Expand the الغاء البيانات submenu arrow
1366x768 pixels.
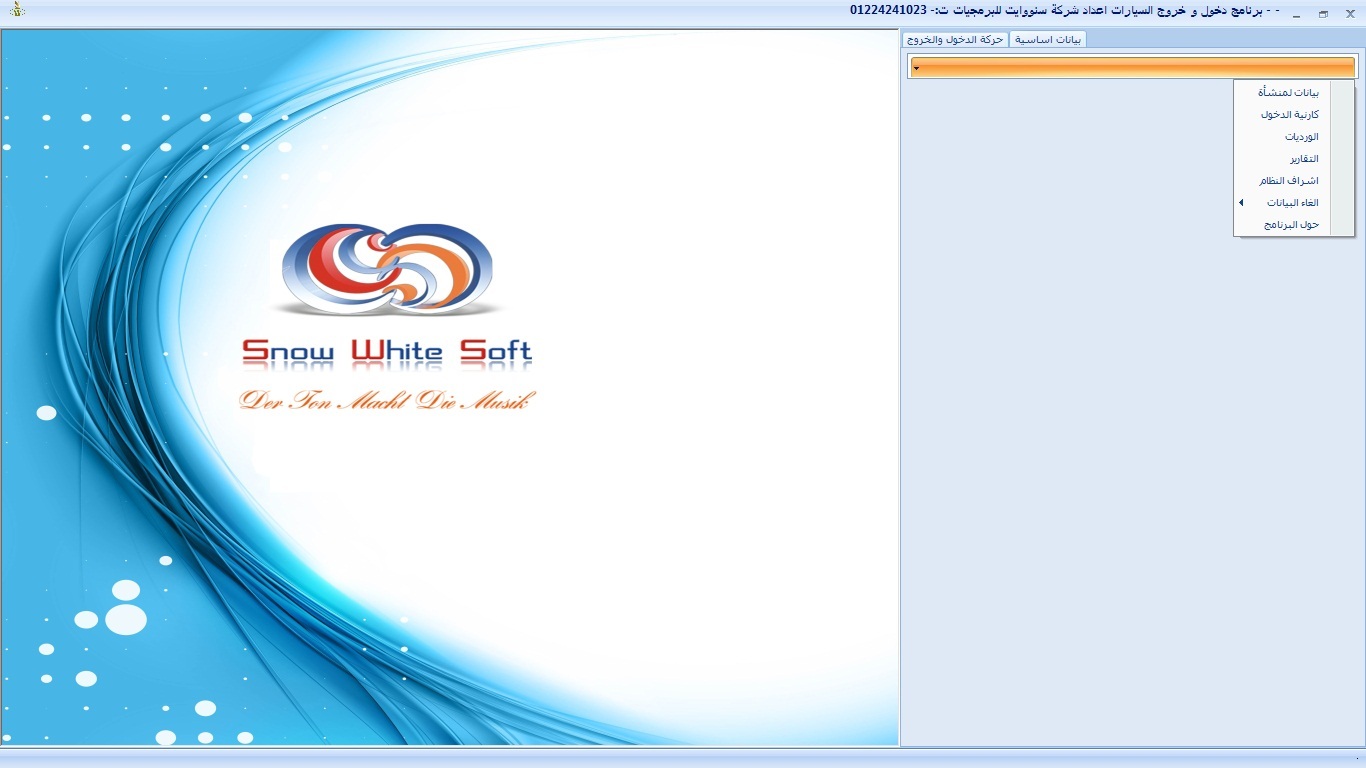1241,203
